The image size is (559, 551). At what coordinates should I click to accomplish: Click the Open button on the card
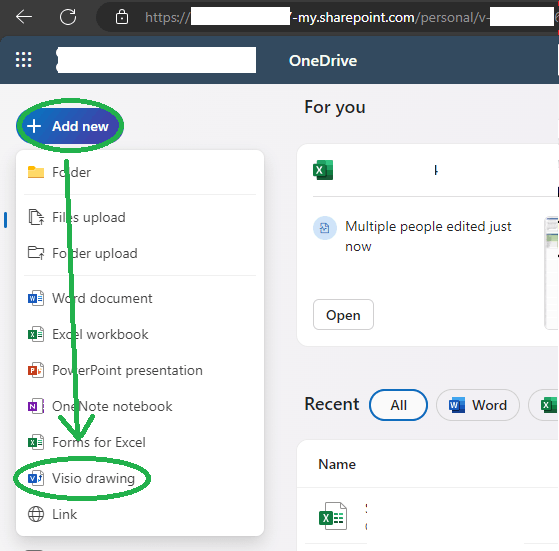(x=343, y=315)
